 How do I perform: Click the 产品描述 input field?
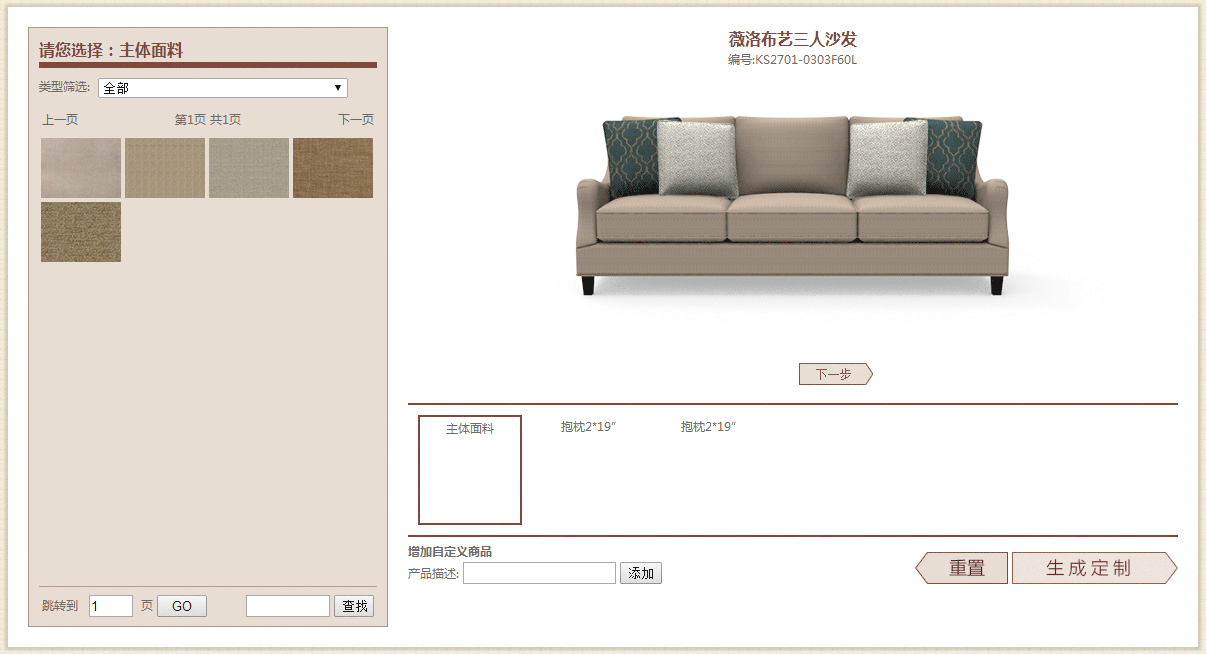tap(539, 573)
